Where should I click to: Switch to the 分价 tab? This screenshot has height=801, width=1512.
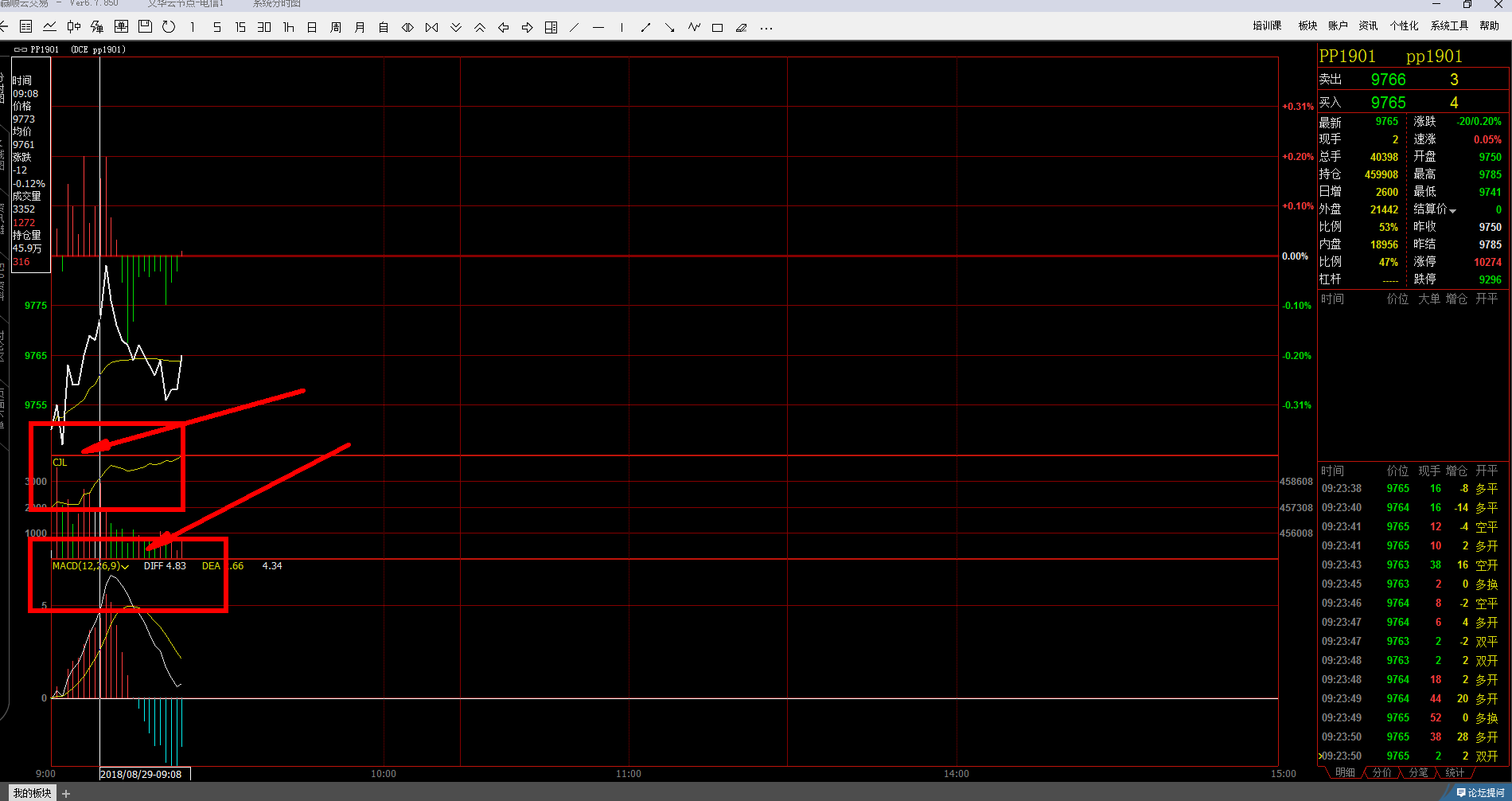(1382, 772)
